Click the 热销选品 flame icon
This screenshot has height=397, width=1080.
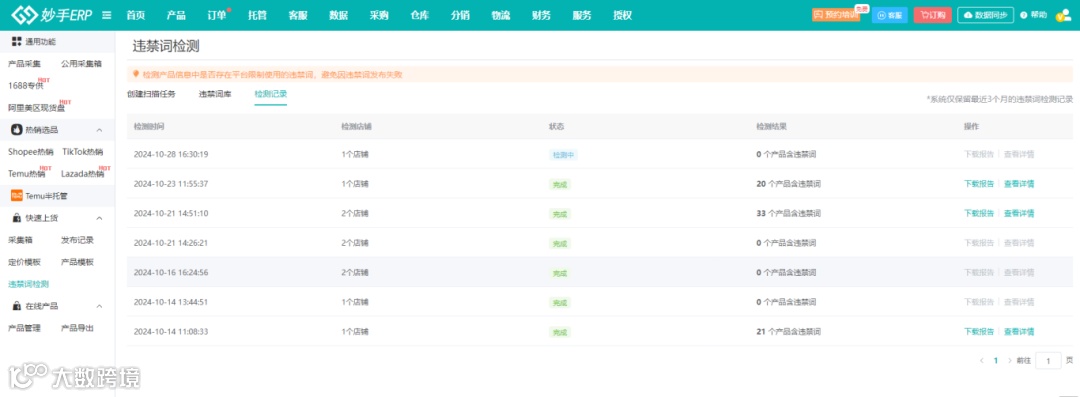point(17,130)
